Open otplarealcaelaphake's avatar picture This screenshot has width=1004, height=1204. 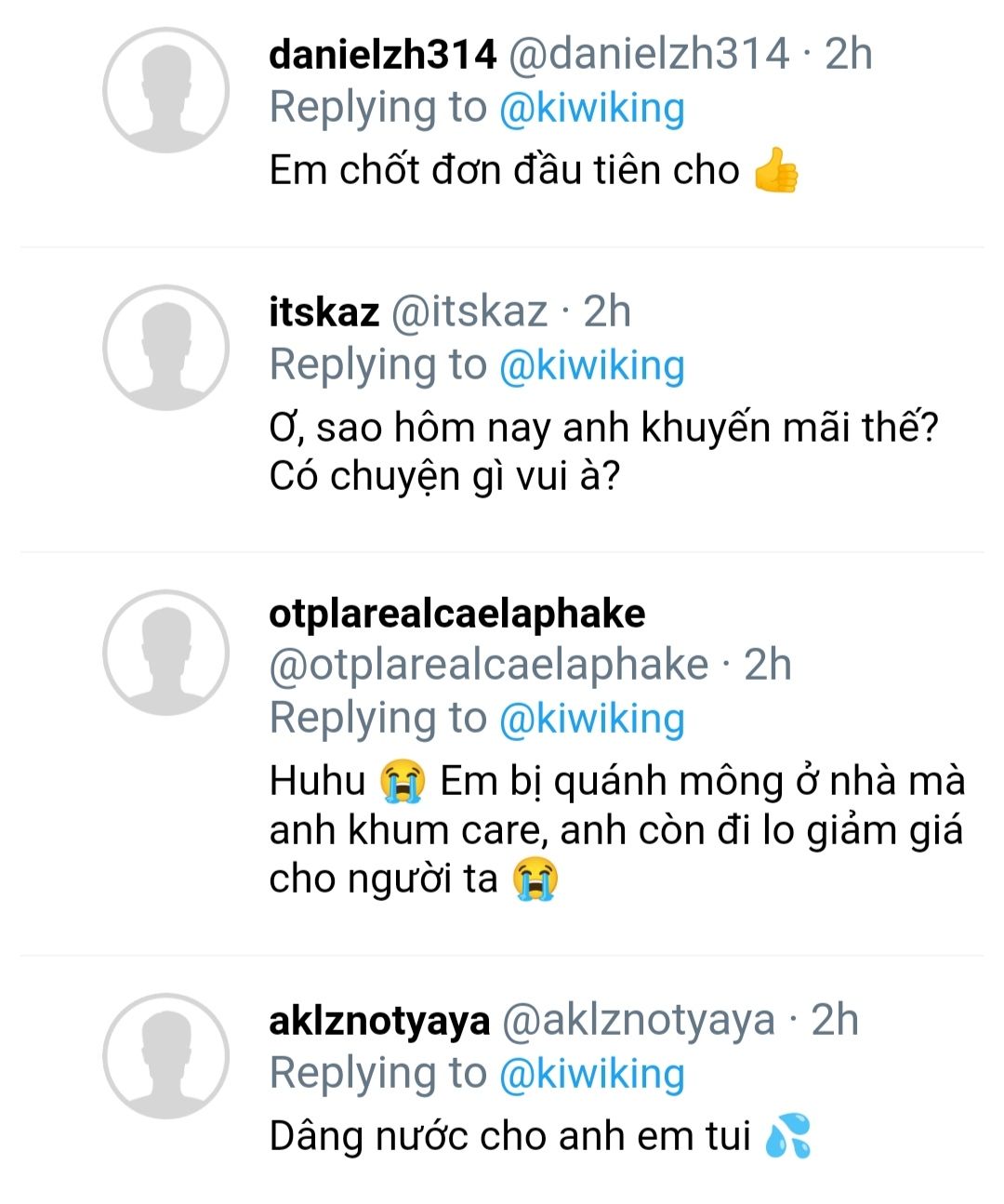tap(165, 652)
